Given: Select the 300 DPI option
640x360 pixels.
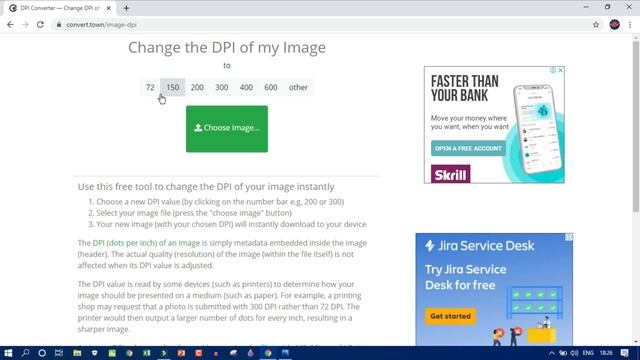Looking at the screenshot, I should 222,87.
